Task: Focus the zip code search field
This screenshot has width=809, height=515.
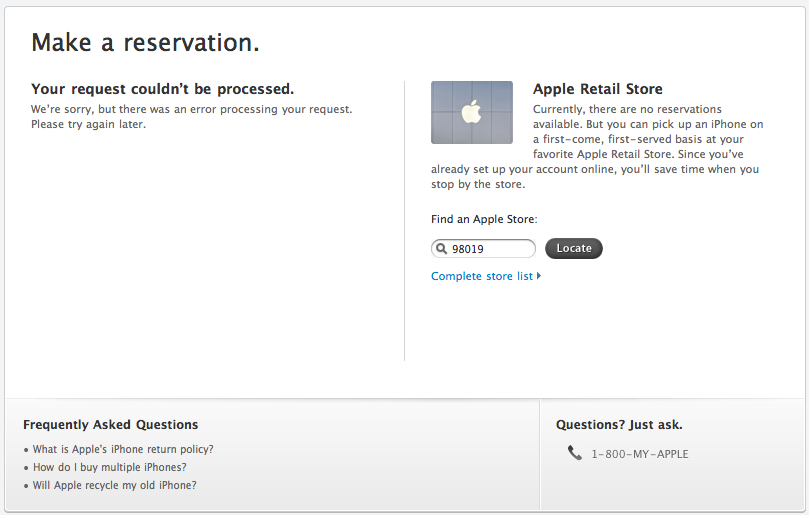Action: (483, 249)
